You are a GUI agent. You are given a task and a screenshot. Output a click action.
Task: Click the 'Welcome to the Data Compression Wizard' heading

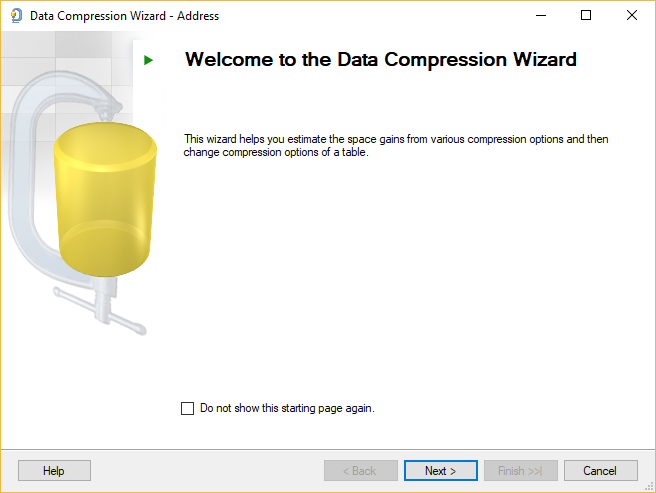click(x=381, y=60)
